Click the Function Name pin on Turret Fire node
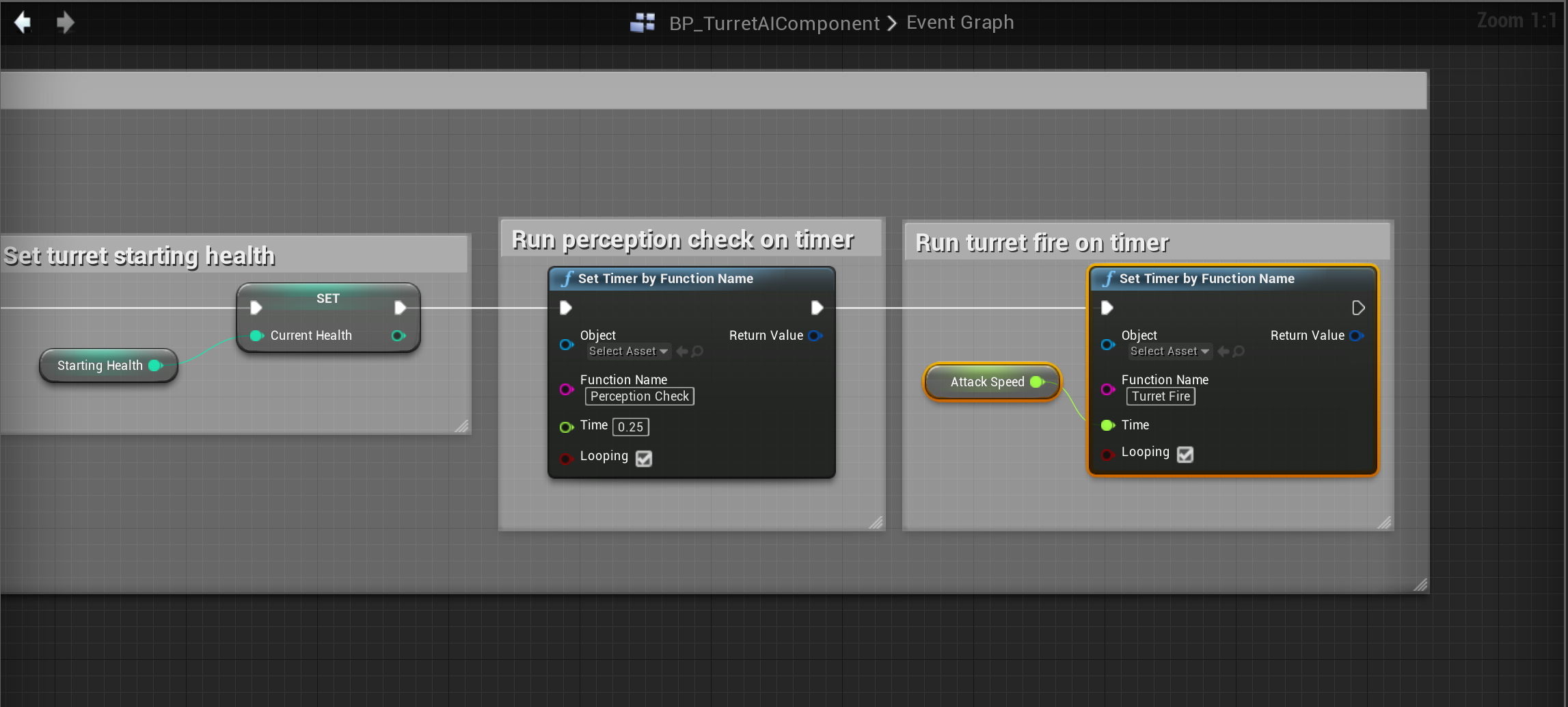This screenshot has width=1568, height=707. 1108,389
